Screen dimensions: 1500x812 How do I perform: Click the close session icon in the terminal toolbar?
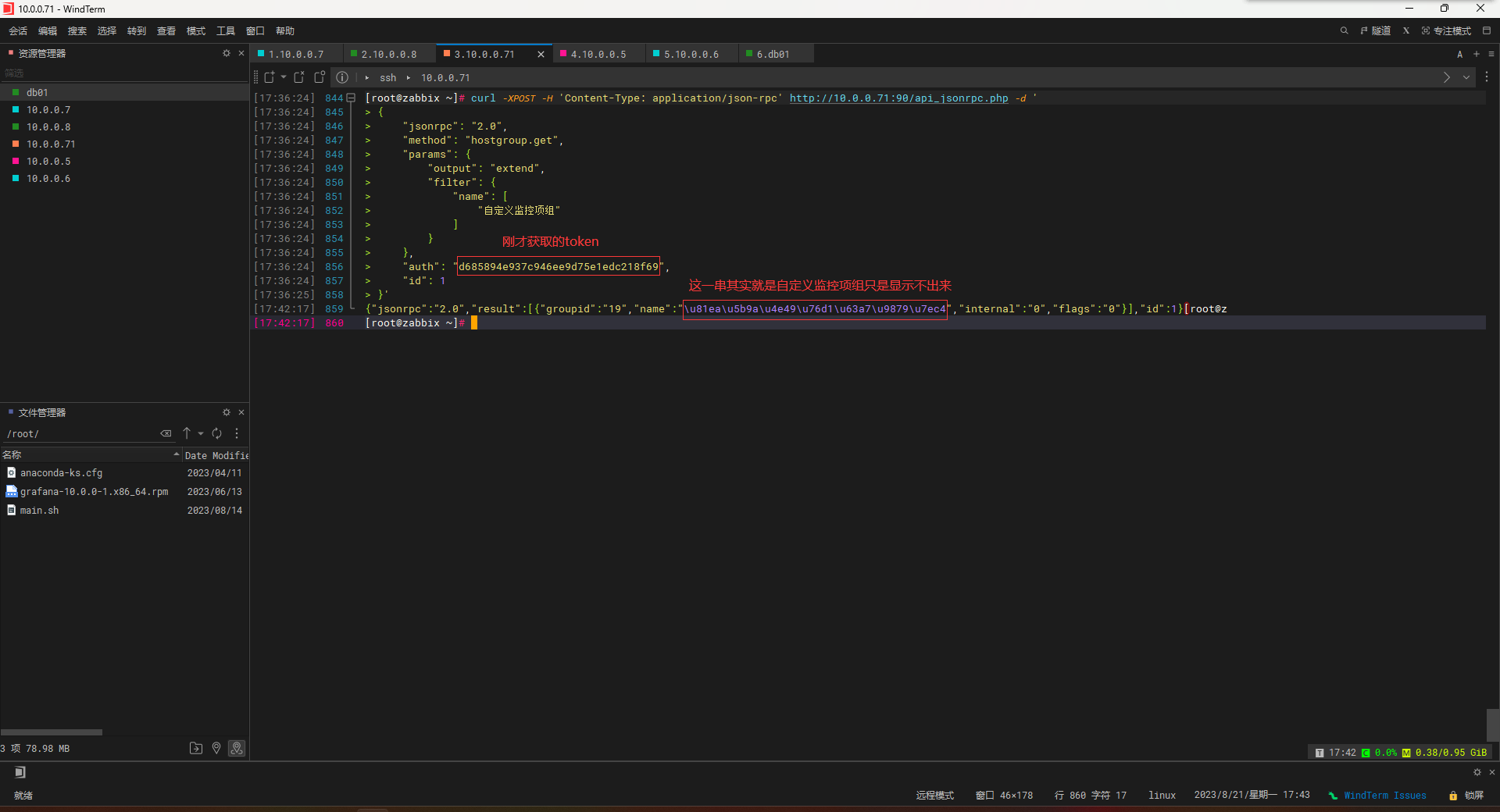click(299, 77)
